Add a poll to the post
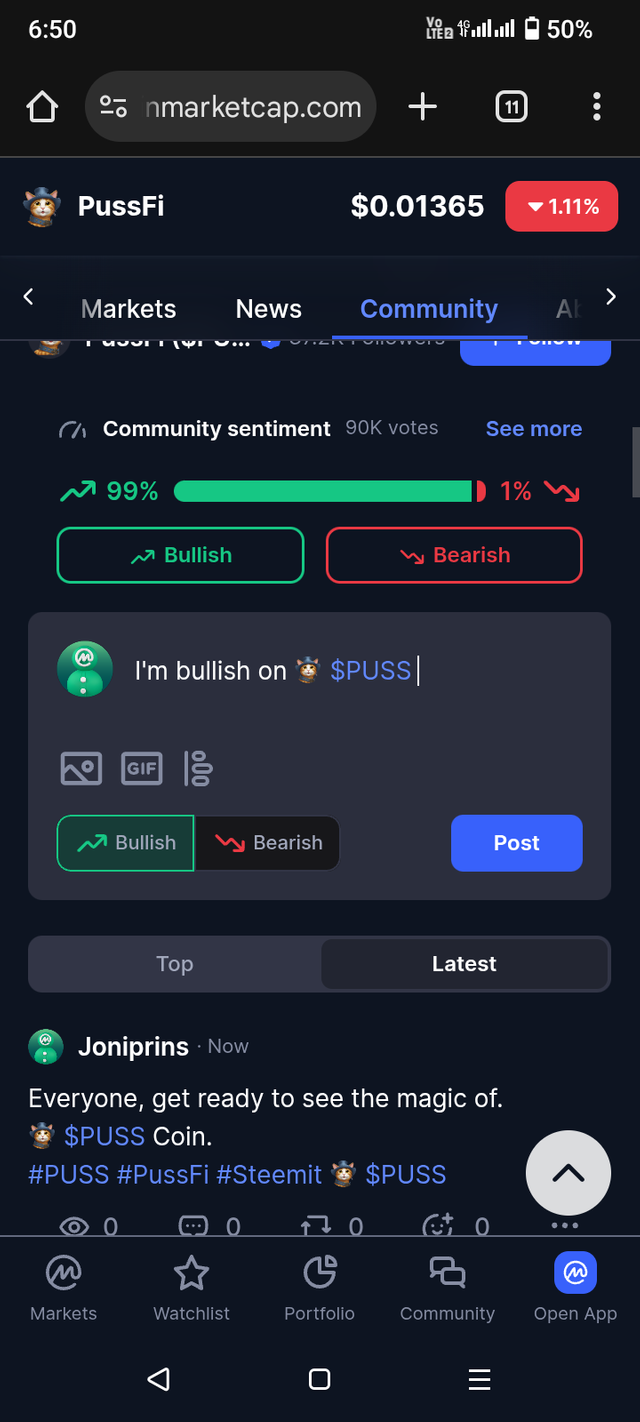The image size is (640, 1422). coord(198,768)
